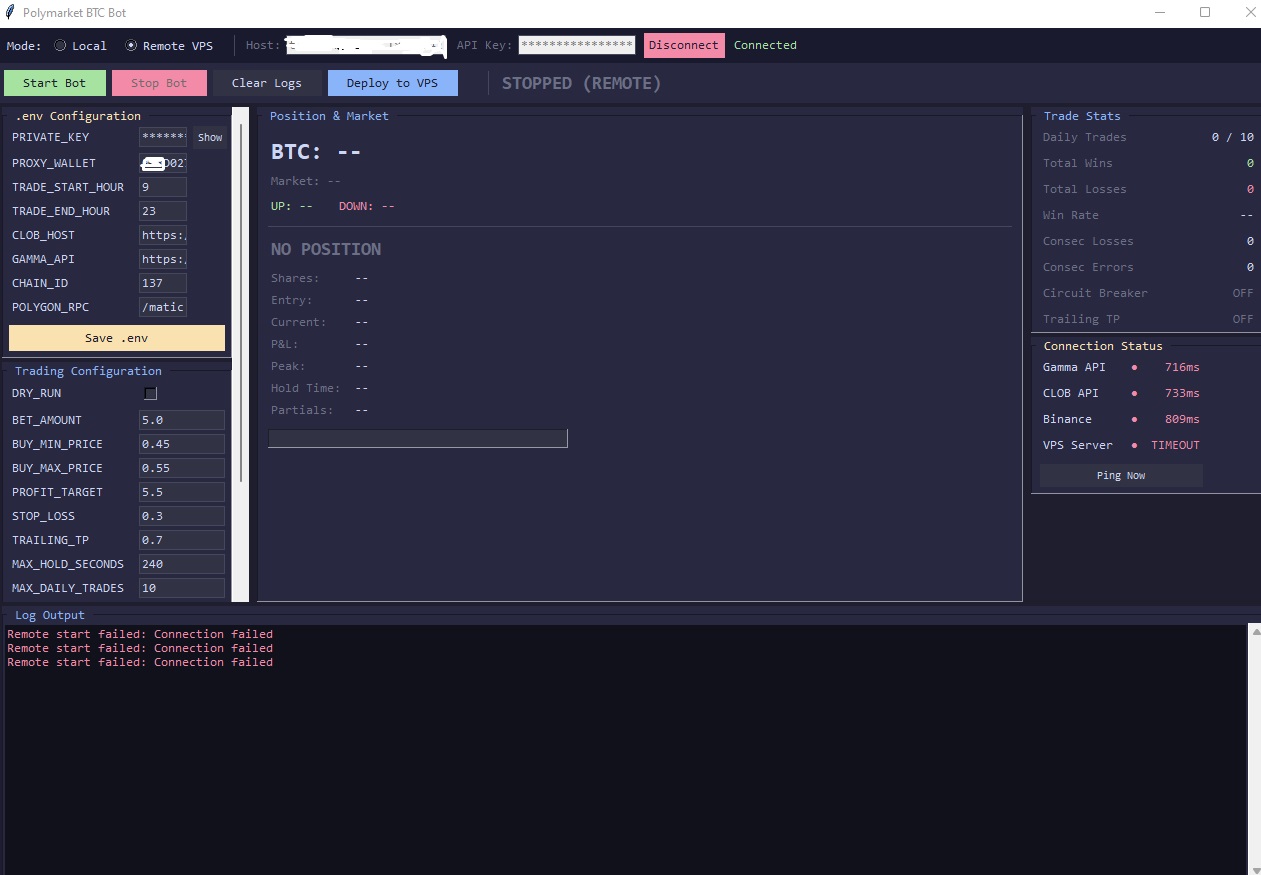This screenshot has width=1261, height=875.
Task: Edit the PROFIT_TARGET field
Action: (x=182, y=492)
